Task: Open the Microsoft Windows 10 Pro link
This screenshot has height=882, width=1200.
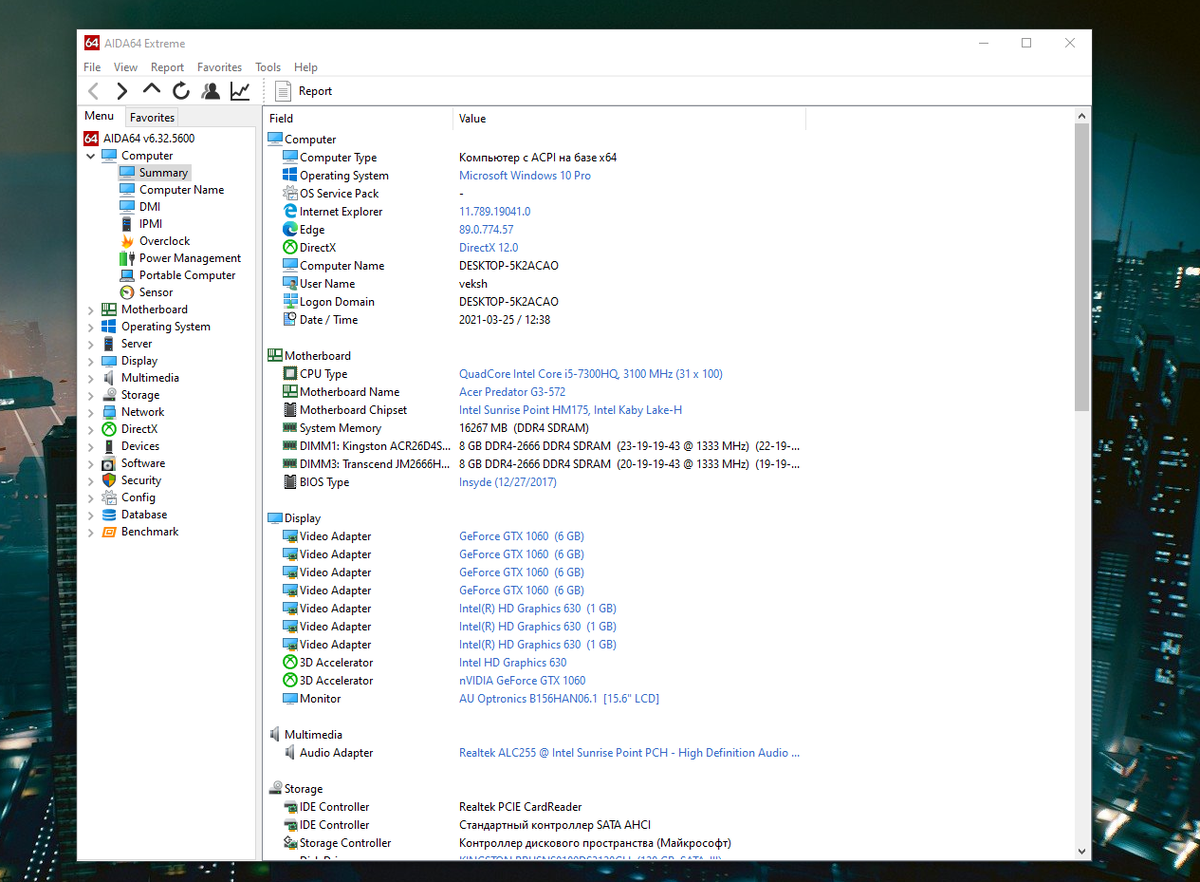Action: [525, 175]
